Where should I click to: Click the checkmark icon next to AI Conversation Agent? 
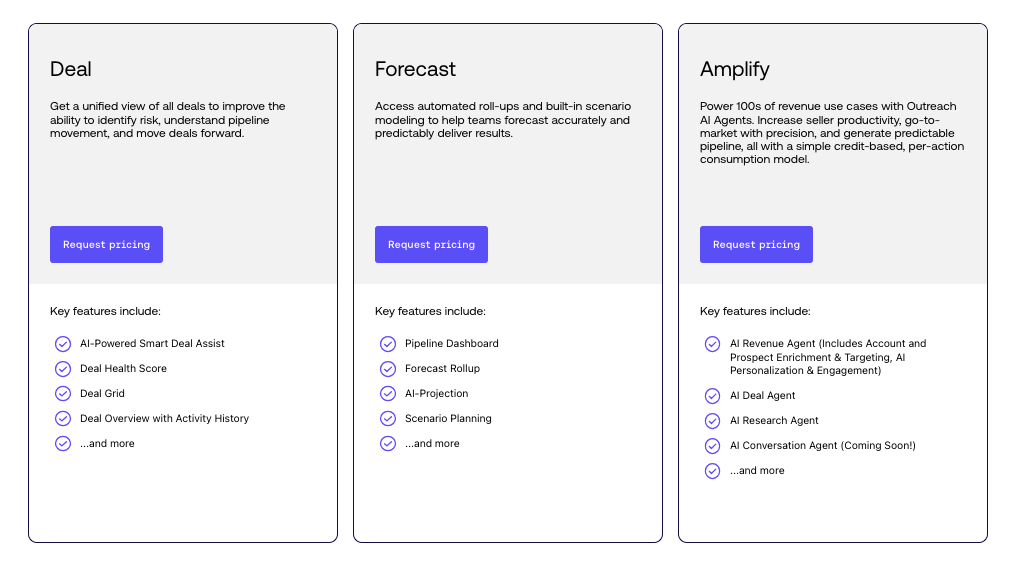point(713,446)
